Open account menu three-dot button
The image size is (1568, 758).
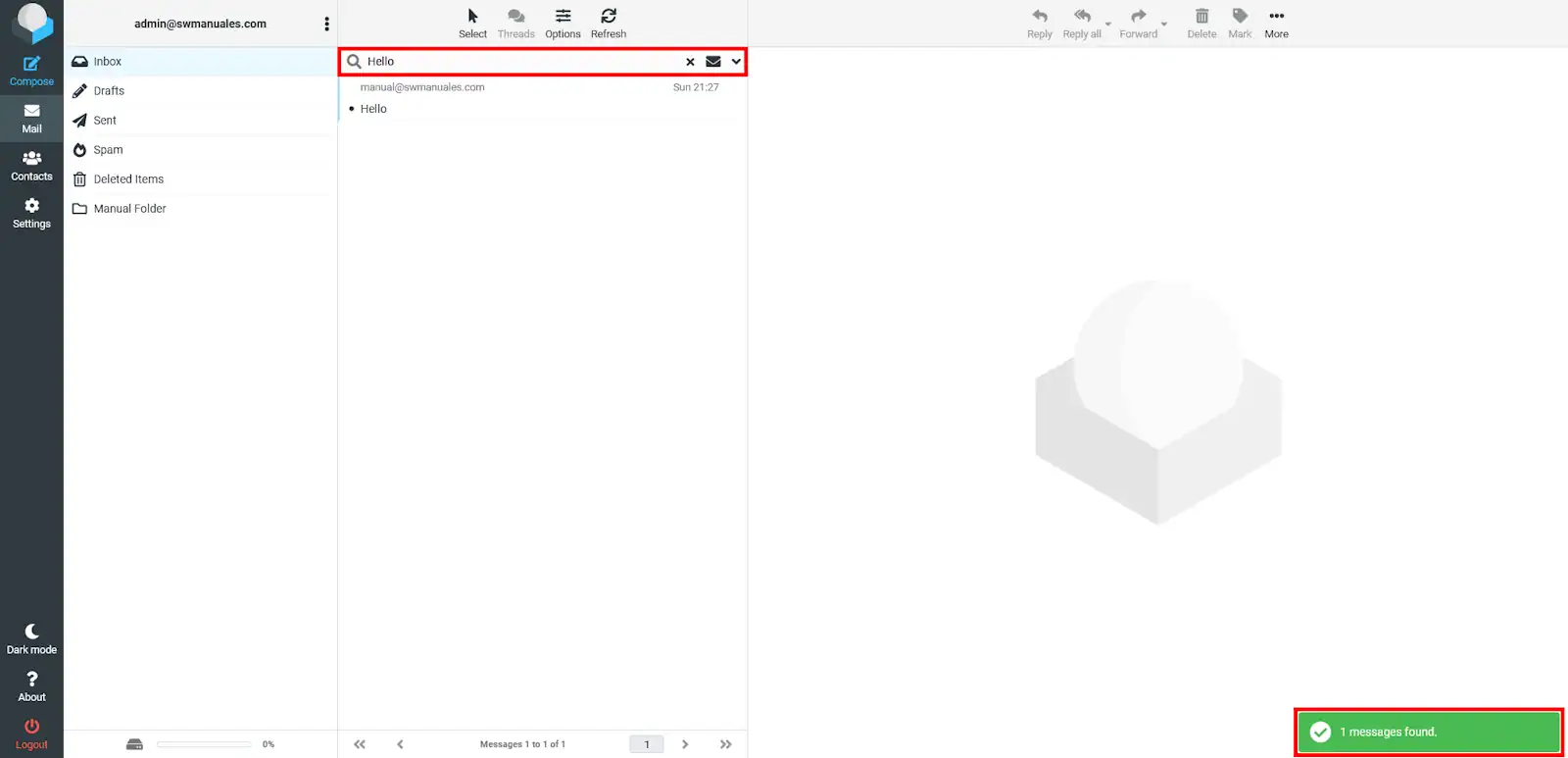click(x=326, y=24)
